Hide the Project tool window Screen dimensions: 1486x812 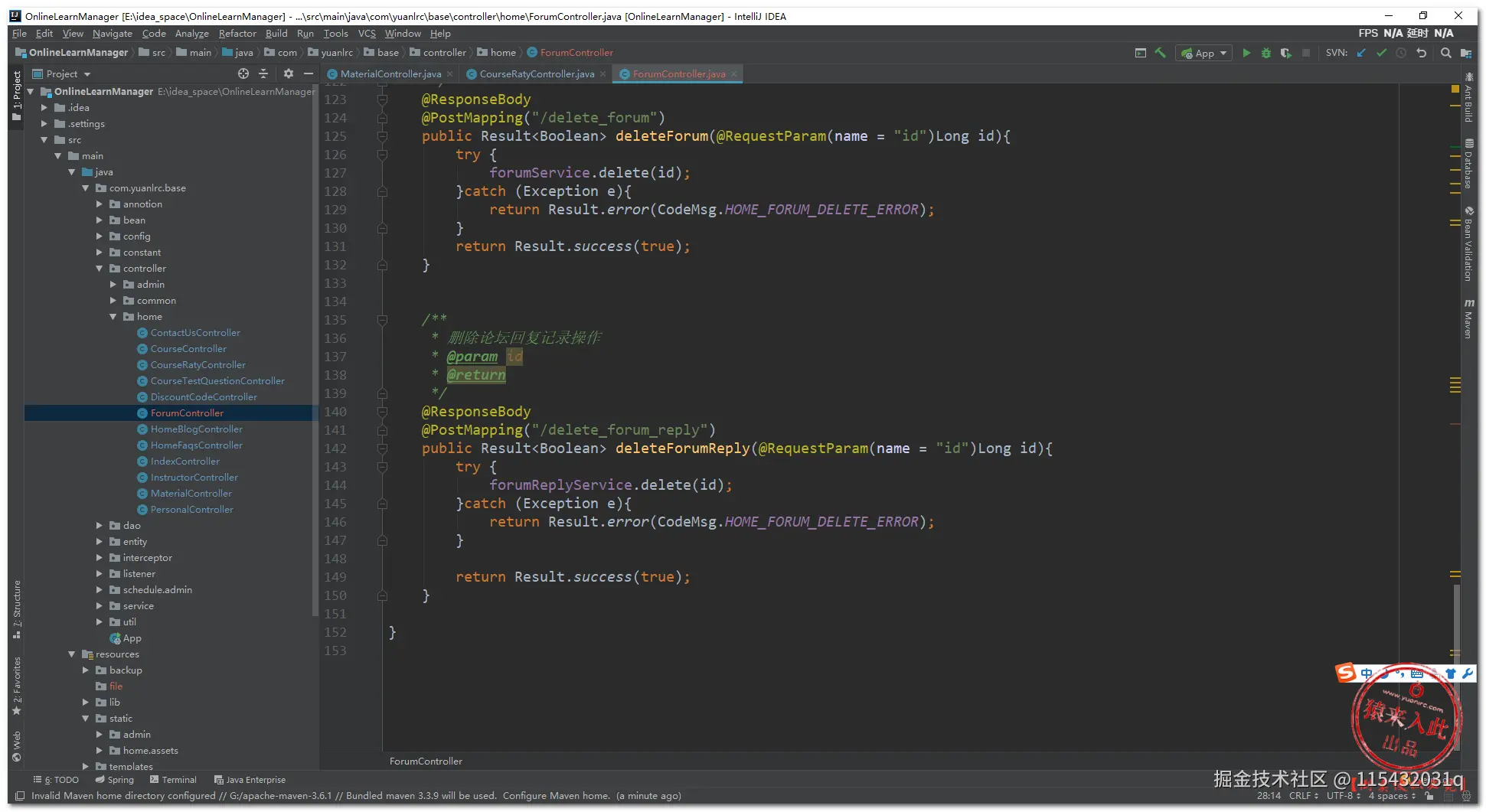309,73
